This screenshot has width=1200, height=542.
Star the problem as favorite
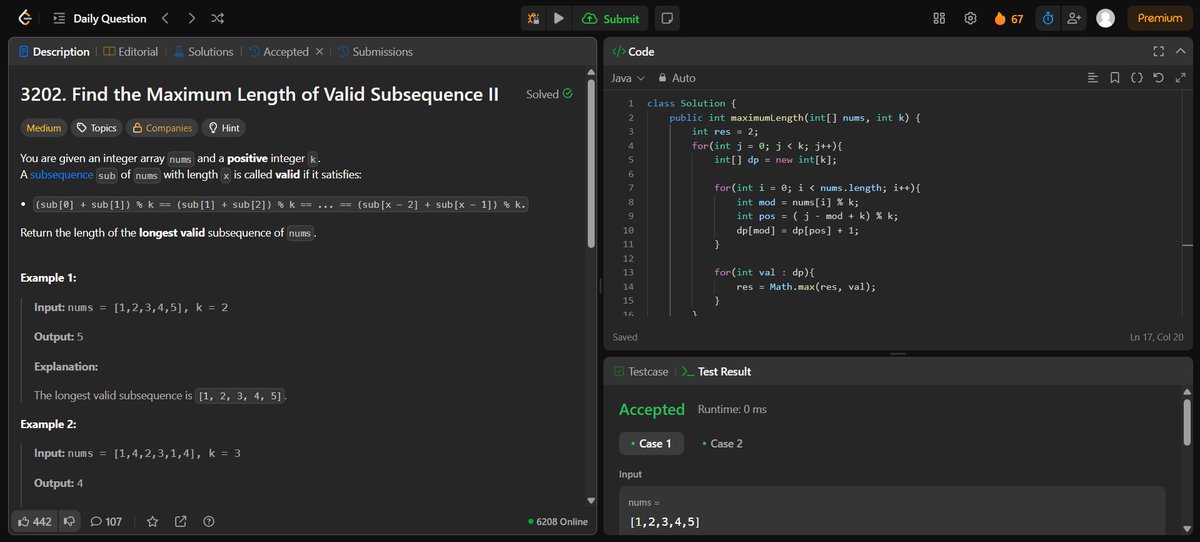tap(153, 521)
